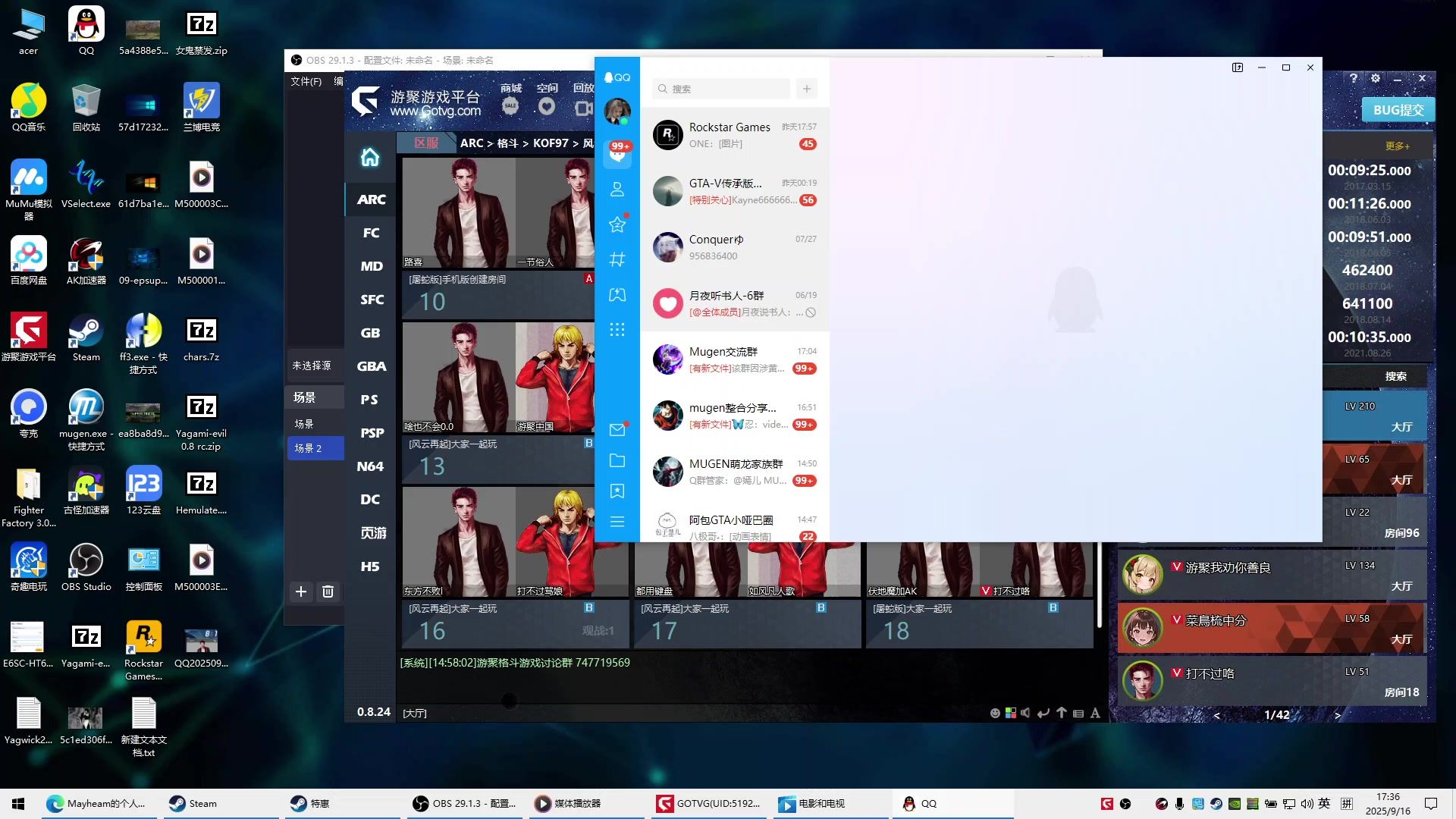Click 区服 button in Gotvg breadcrumb
The height and width of the screenshot is (819, 1456).
point(427,143)
